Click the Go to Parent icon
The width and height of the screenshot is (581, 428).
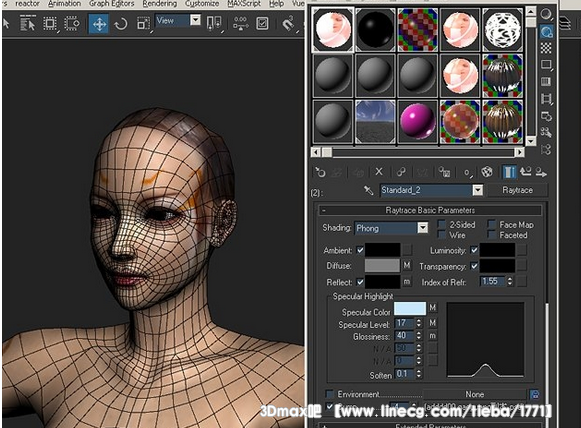point(525,172)
